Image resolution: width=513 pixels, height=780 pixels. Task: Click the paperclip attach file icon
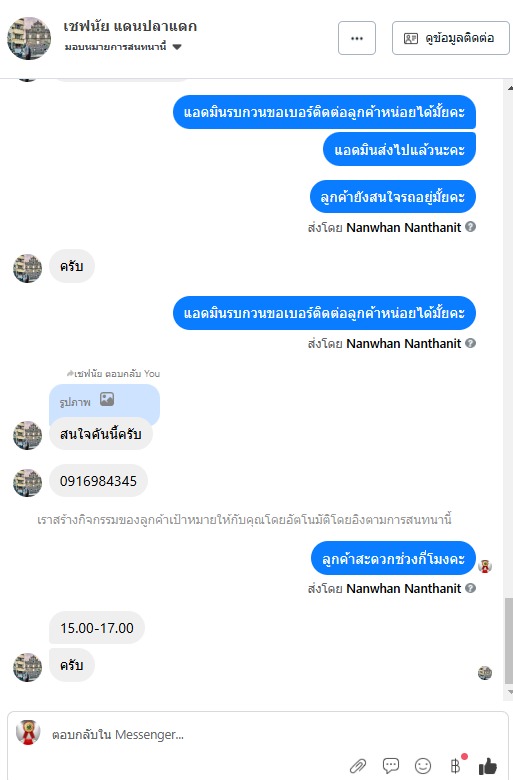(358, 766)
